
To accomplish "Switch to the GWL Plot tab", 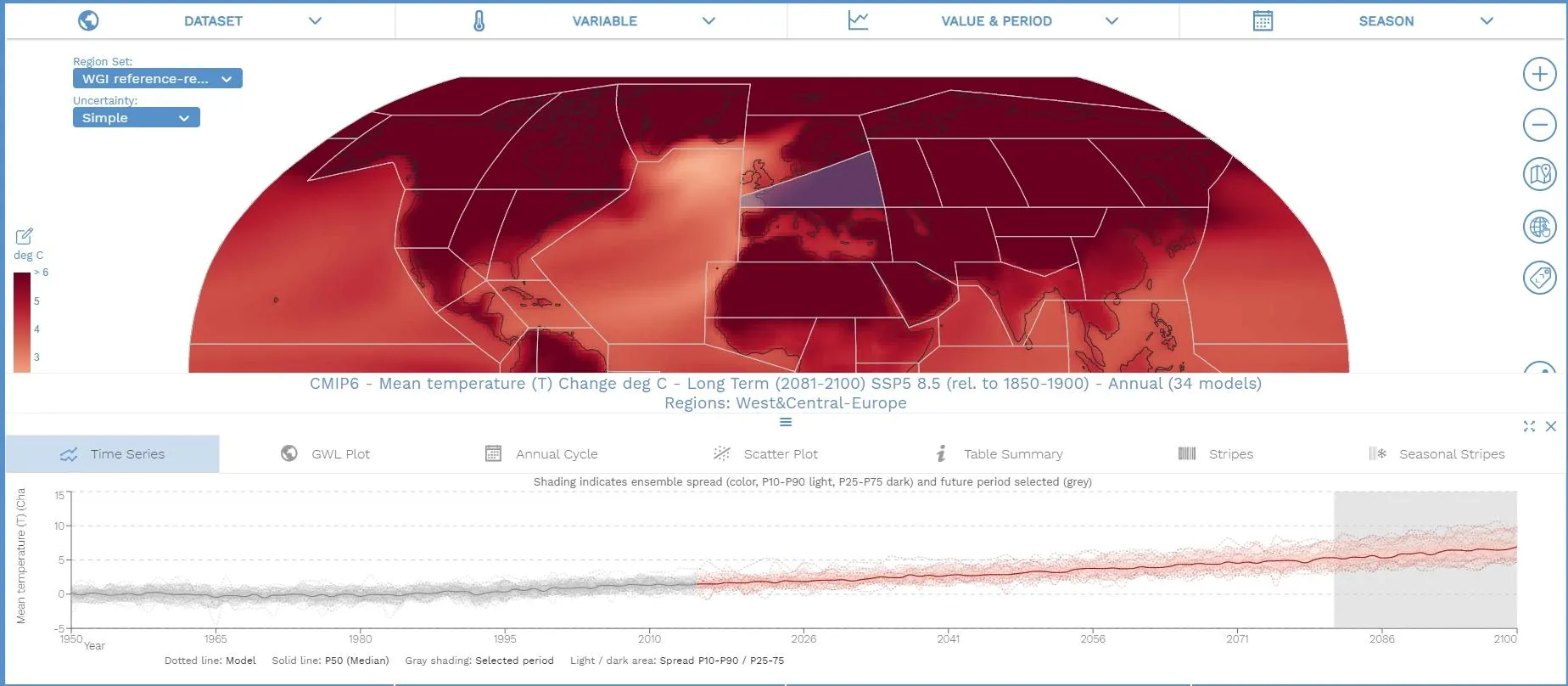I will pos(326,454).
